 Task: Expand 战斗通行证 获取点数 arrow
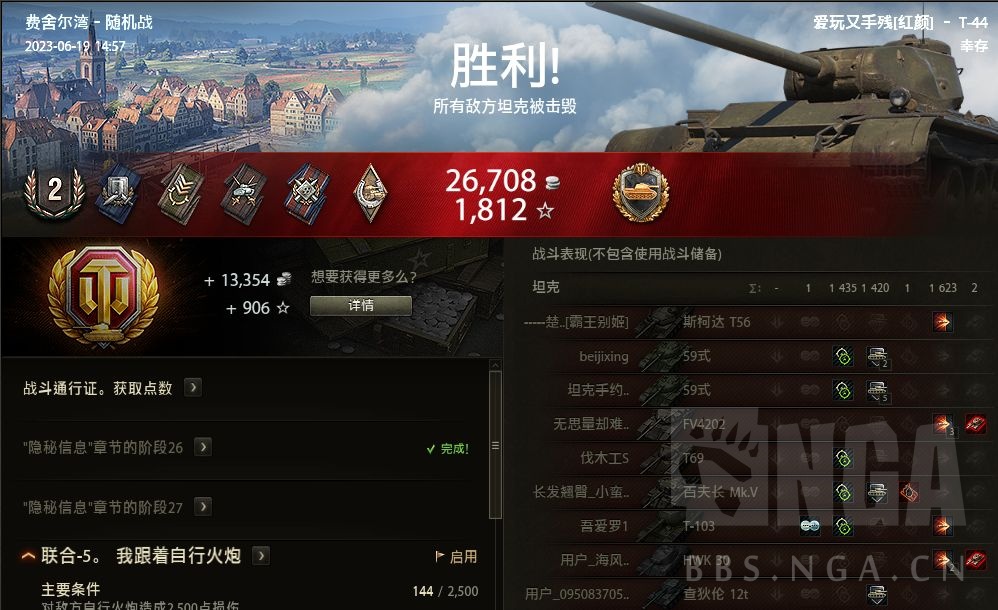[193, 387]
